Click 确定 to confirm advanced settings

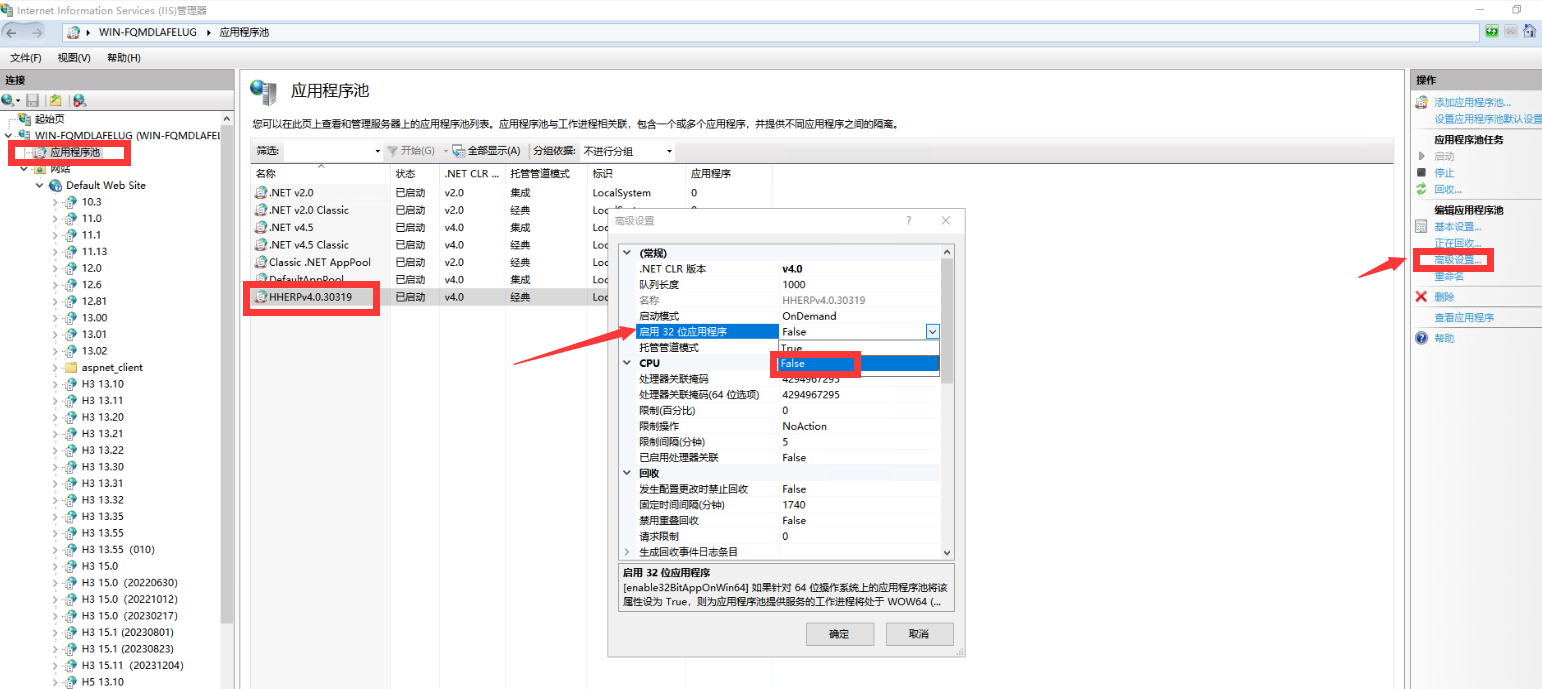coord(839,634)
